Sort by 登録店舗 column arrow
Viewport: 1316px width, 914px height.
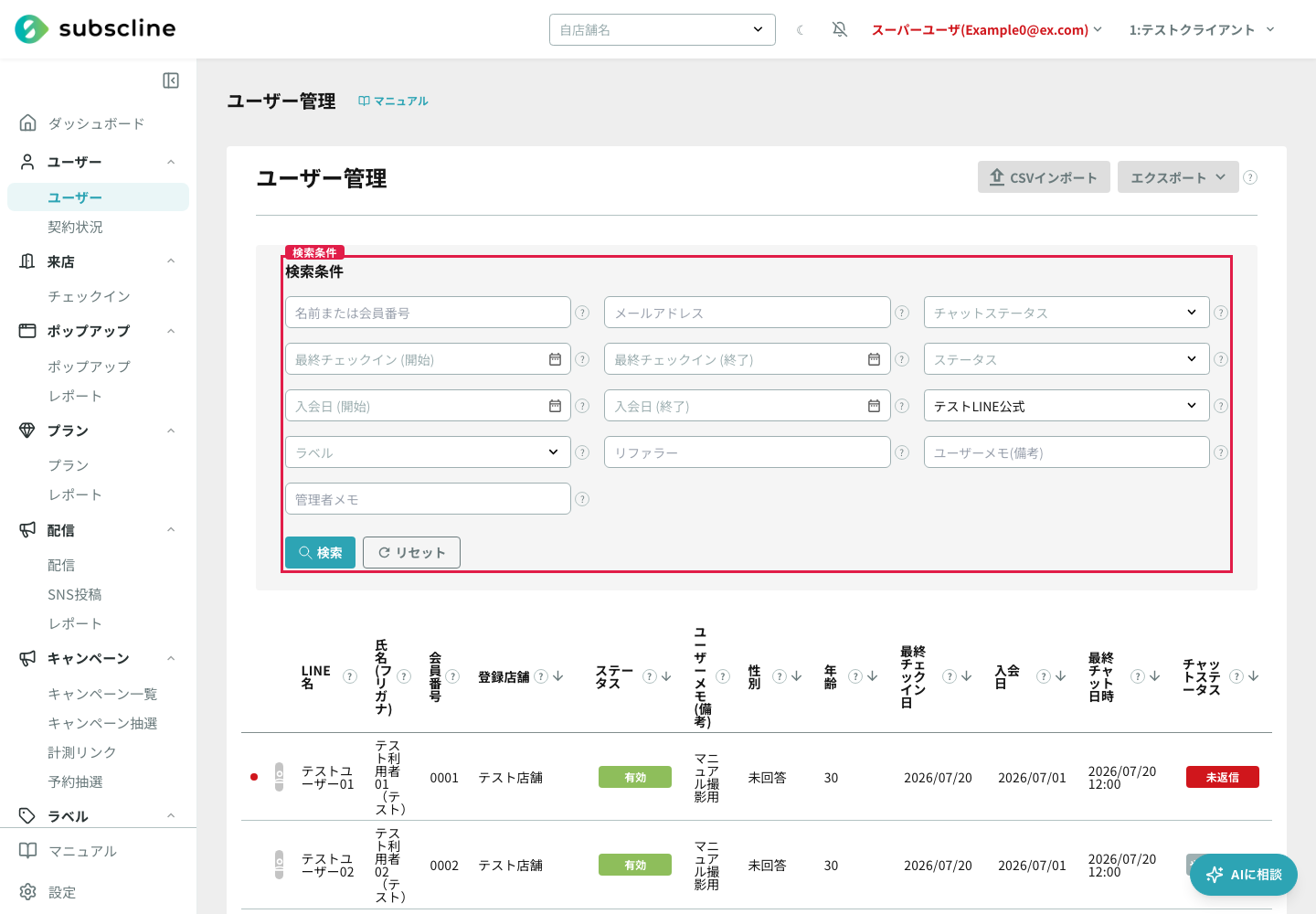click(x=558, y=676)
